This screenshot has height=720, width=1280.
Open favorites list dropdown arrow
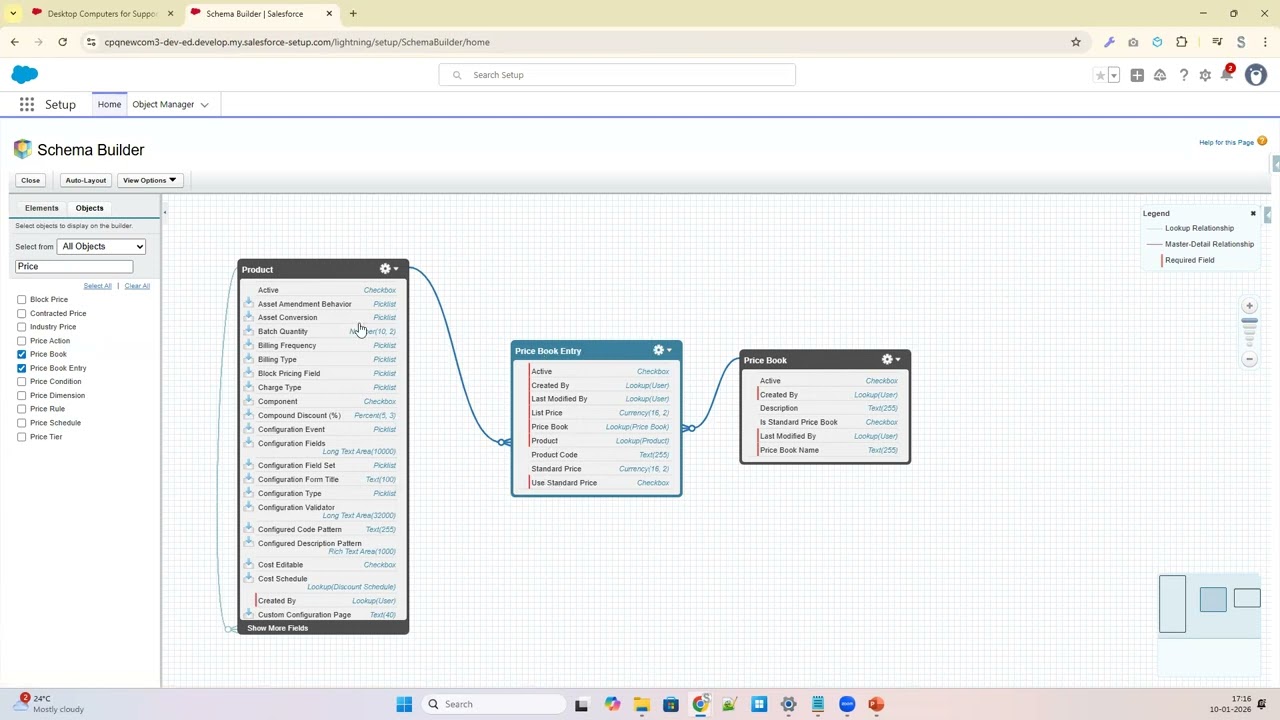click(x=1113, y=75)
